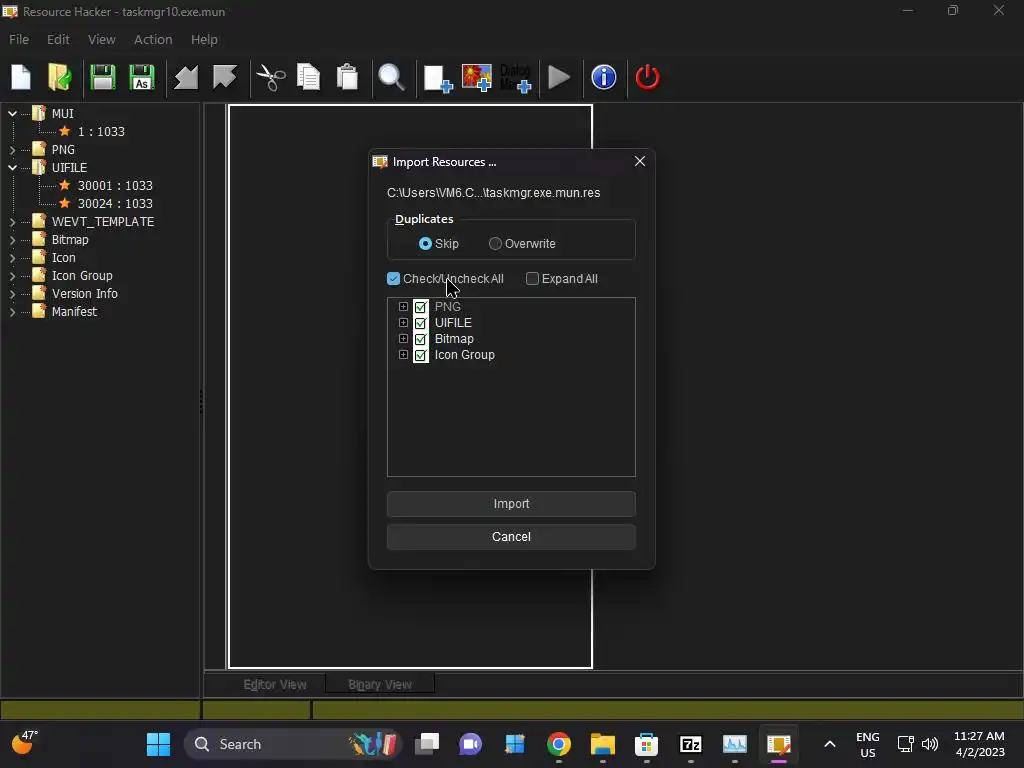
Task: Click the Dialog Menu add icon
Action: [x=516, y=78]
